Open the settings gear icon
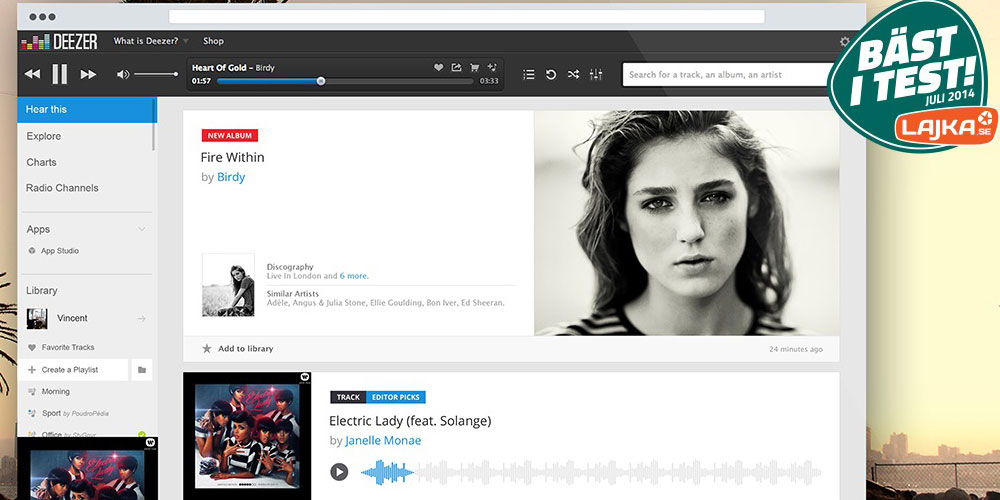 coord(844,41)
